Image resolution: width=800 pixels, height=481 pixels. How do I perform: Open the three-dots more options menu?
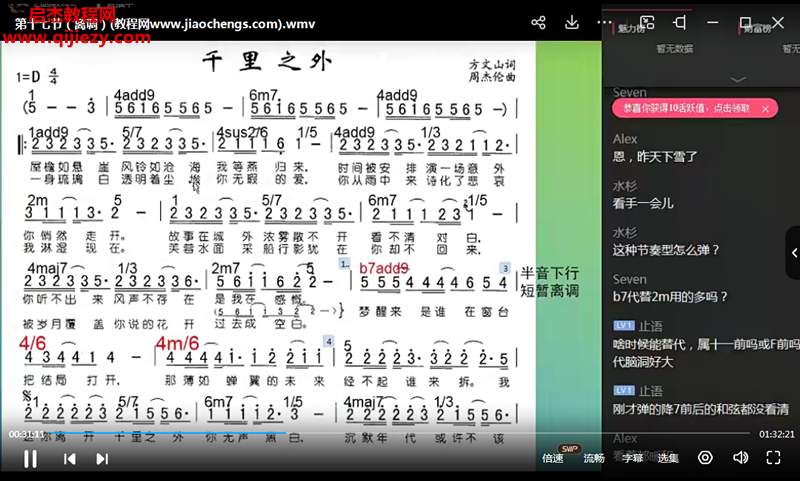[605, 22]
